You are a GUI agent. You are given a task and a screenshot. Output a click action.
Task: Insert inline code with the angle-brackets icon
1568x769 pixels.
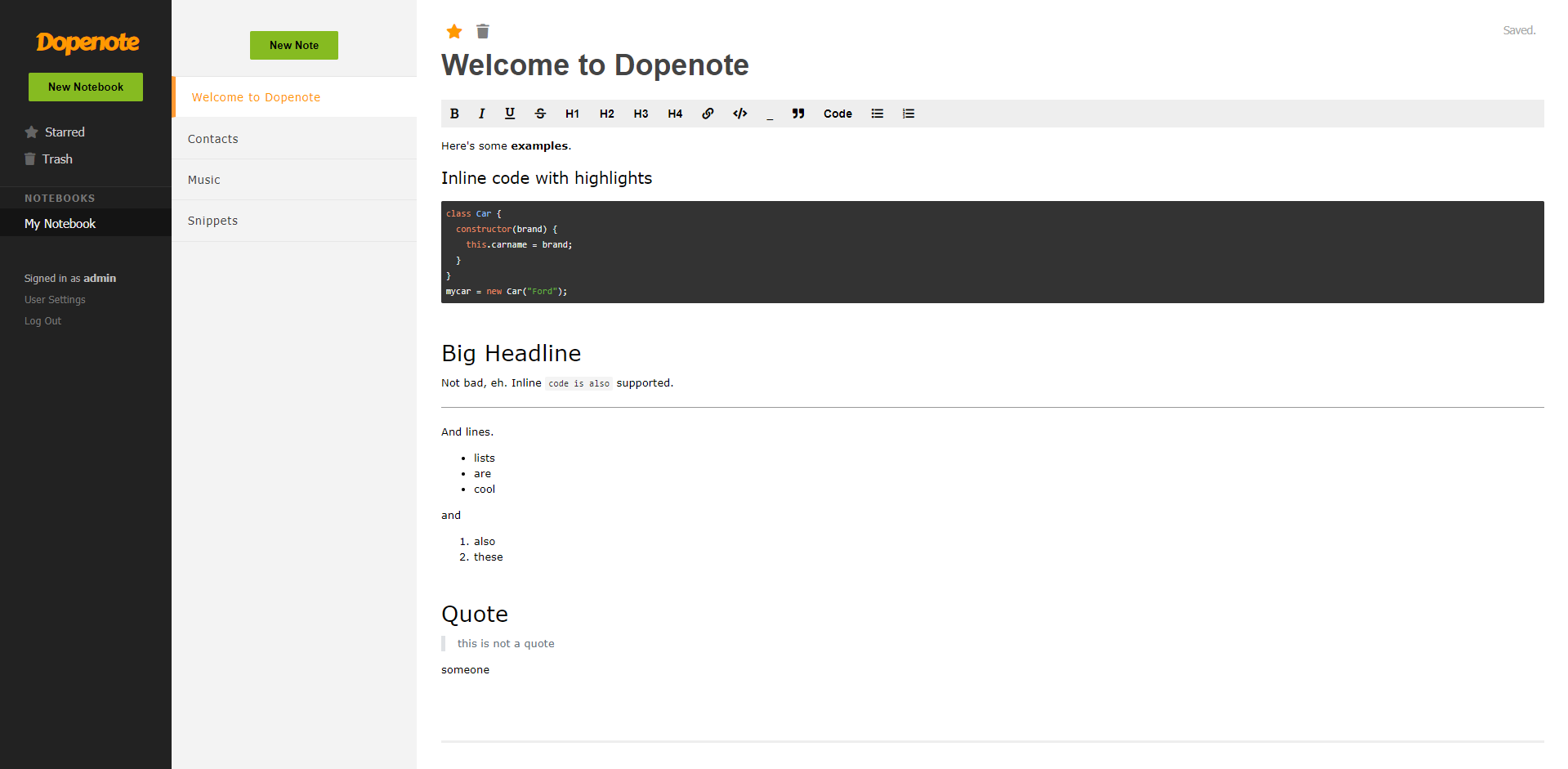point(740,114)
